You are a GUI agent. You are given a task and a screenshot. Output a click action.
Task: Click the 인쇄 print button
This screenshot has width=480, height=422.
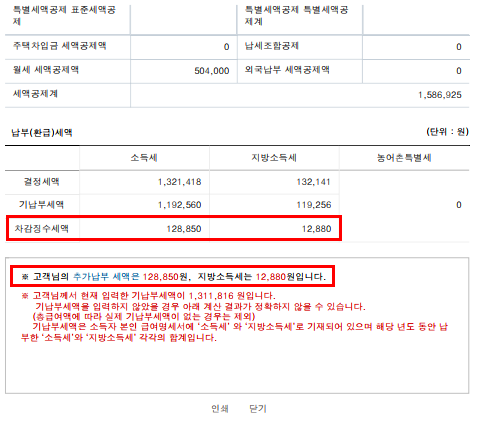220,409
